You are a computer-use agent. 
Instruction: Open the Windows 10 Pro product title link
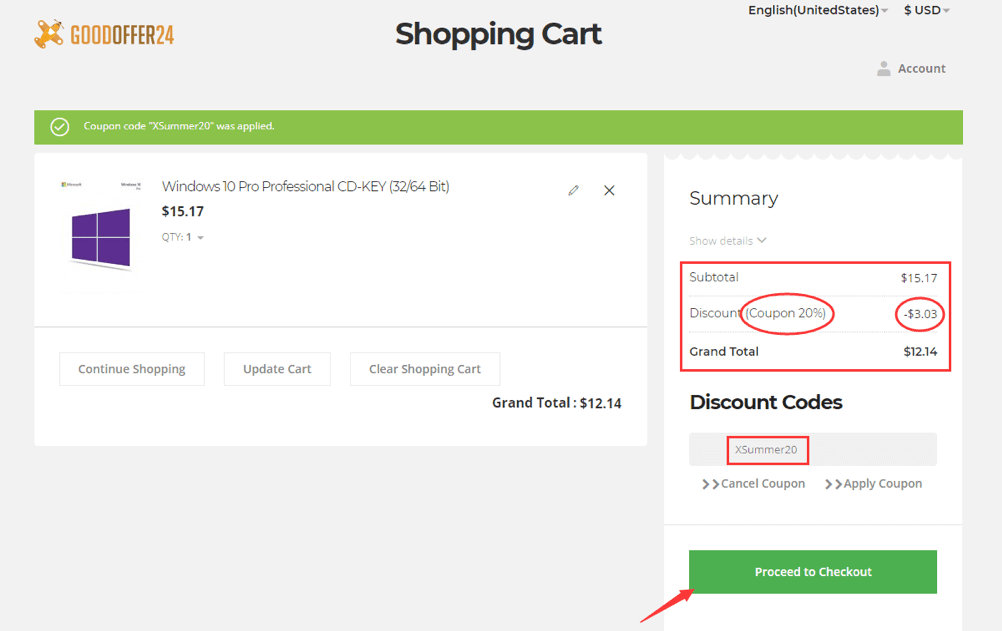[305, 186]
